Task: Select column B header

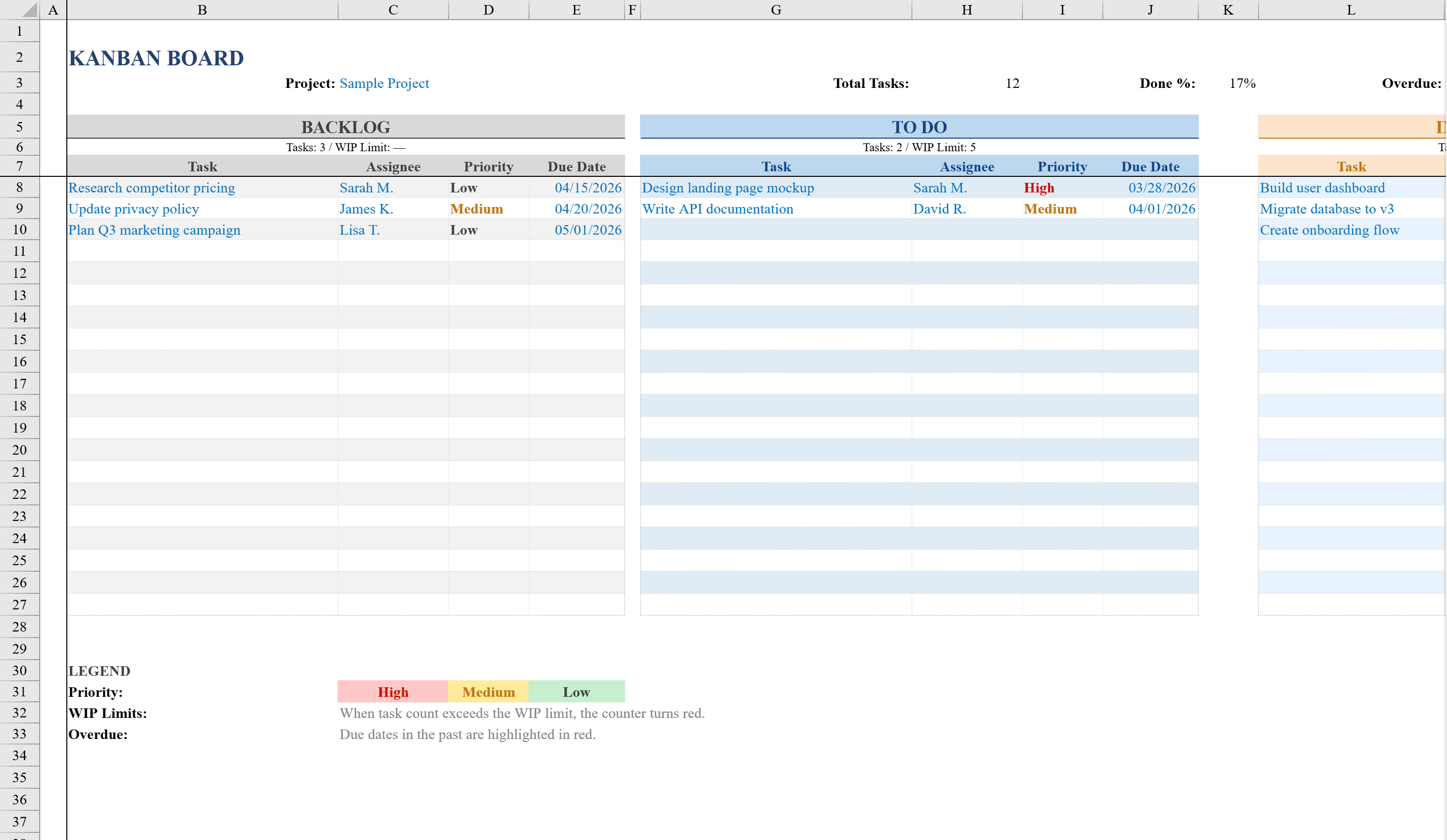Action: tap(202, 10)
